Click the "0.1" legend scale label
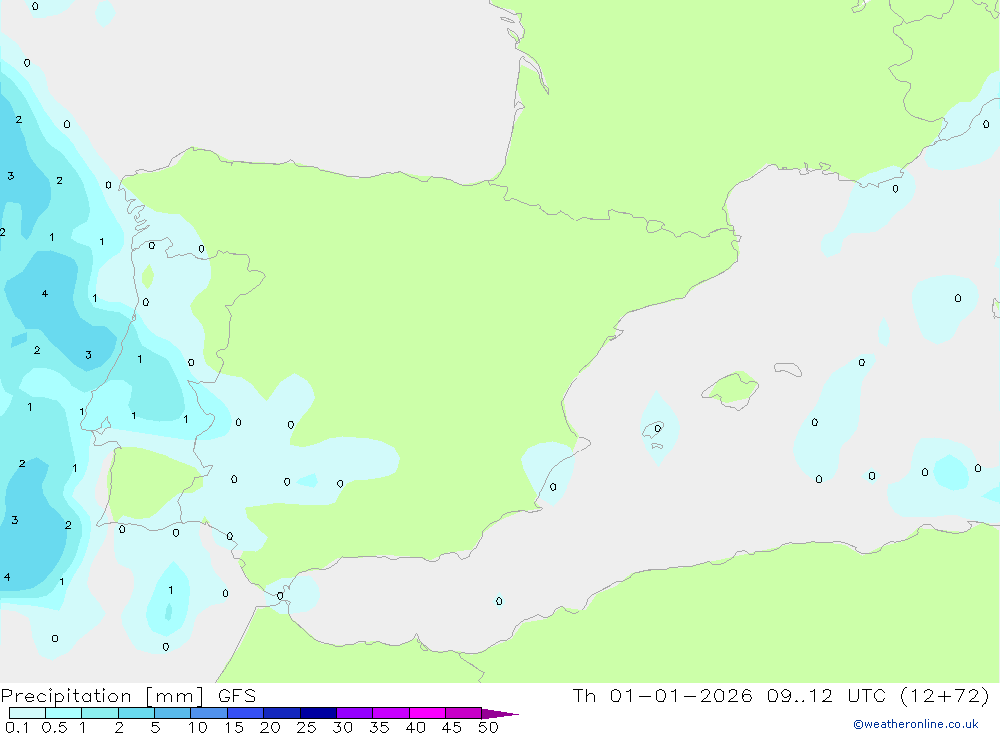Screen dimensions: 1000x733 [17, 727]
